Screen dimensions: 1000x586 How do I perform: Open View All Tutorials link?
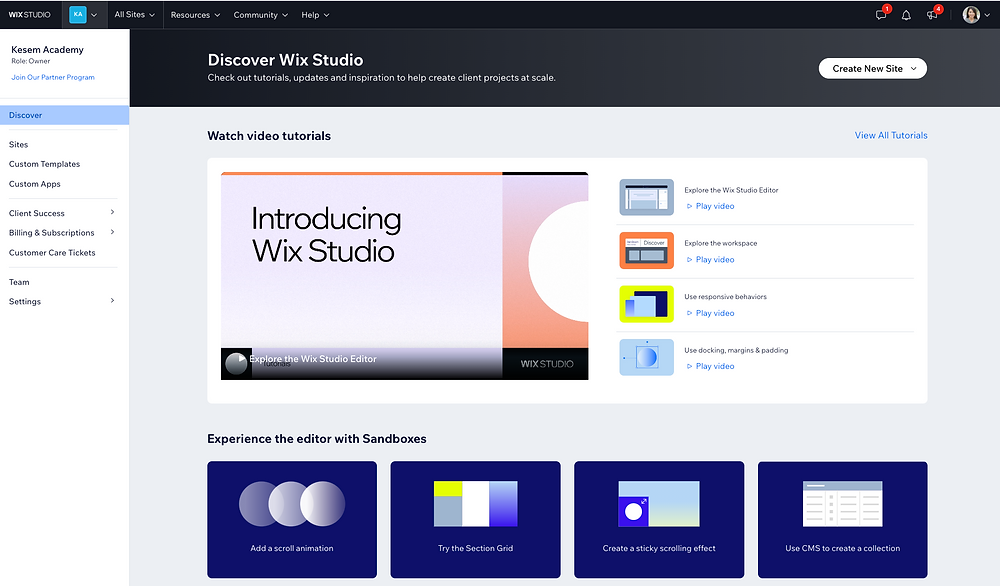coord(890,134)
